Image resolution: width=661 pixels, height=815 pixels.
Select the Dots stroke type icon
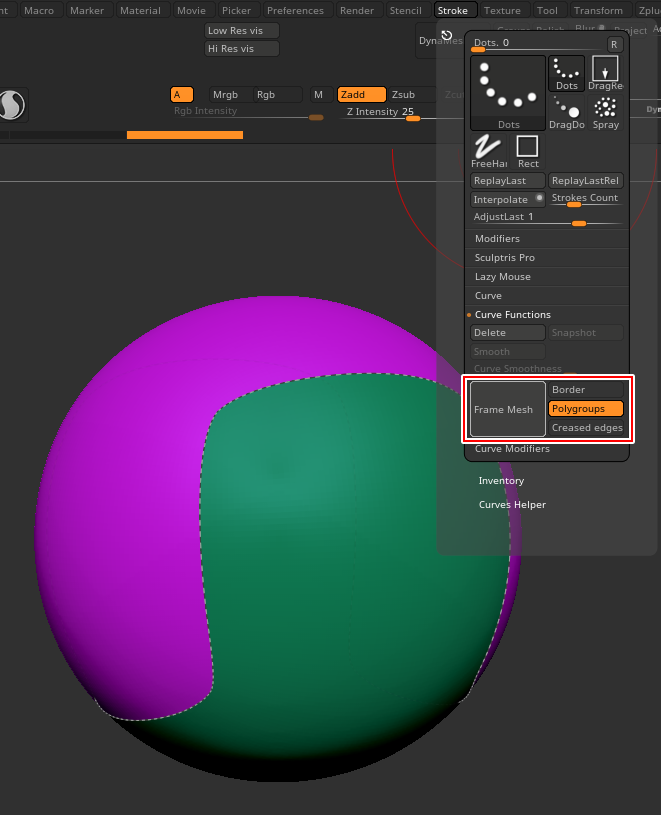click(x=567, y=73)
